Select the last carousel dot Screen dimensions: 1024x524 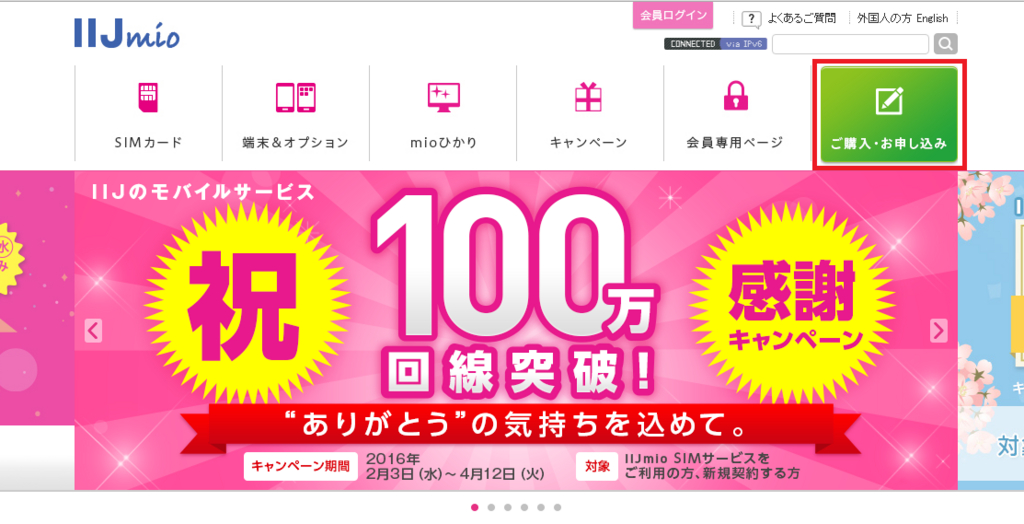(557, 507)
